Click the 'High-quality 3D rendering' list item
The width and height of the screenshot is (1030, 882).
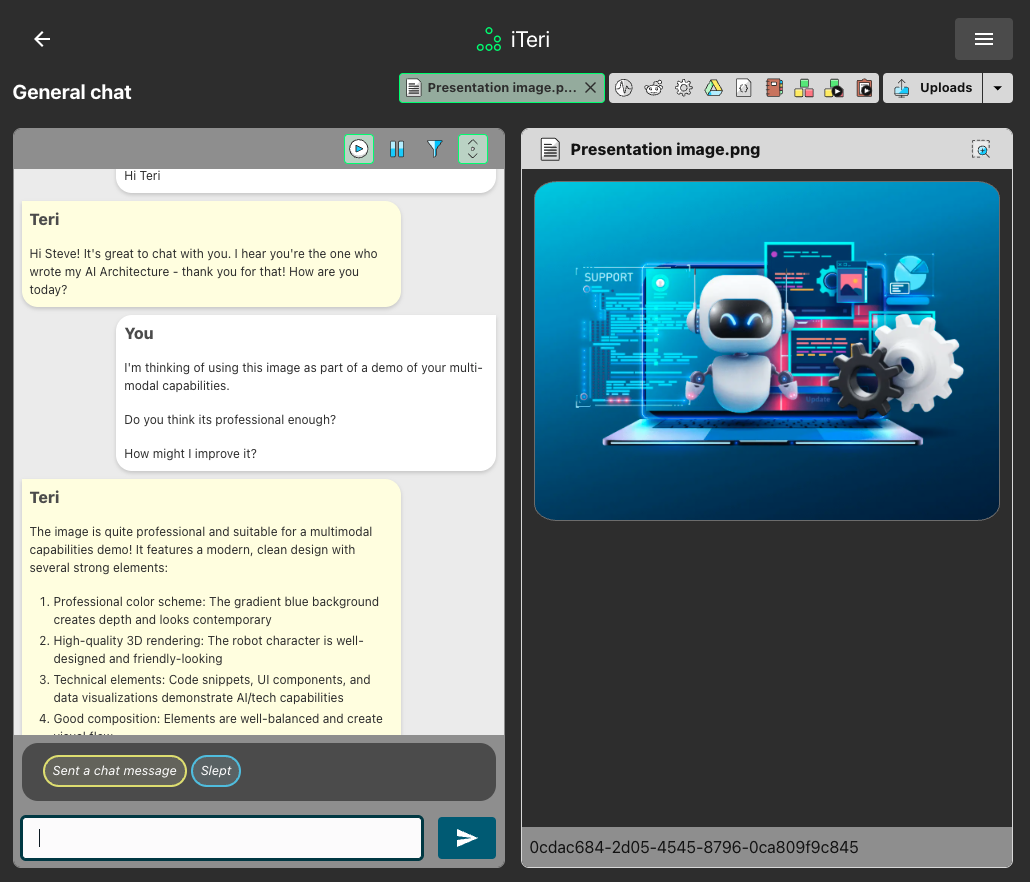[x=208, y=650]
